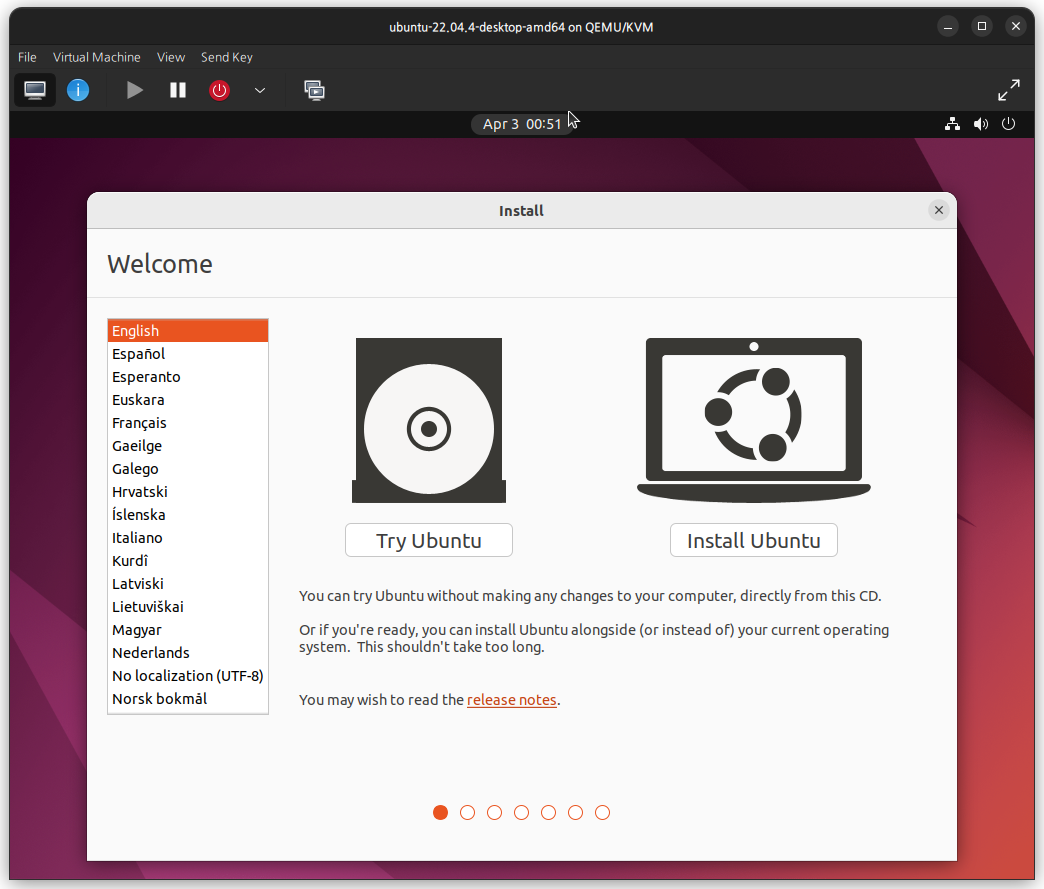This screenshot has height=889, width=1044.
Task: Close the Install dialog
Action: (x=939, y=210)
